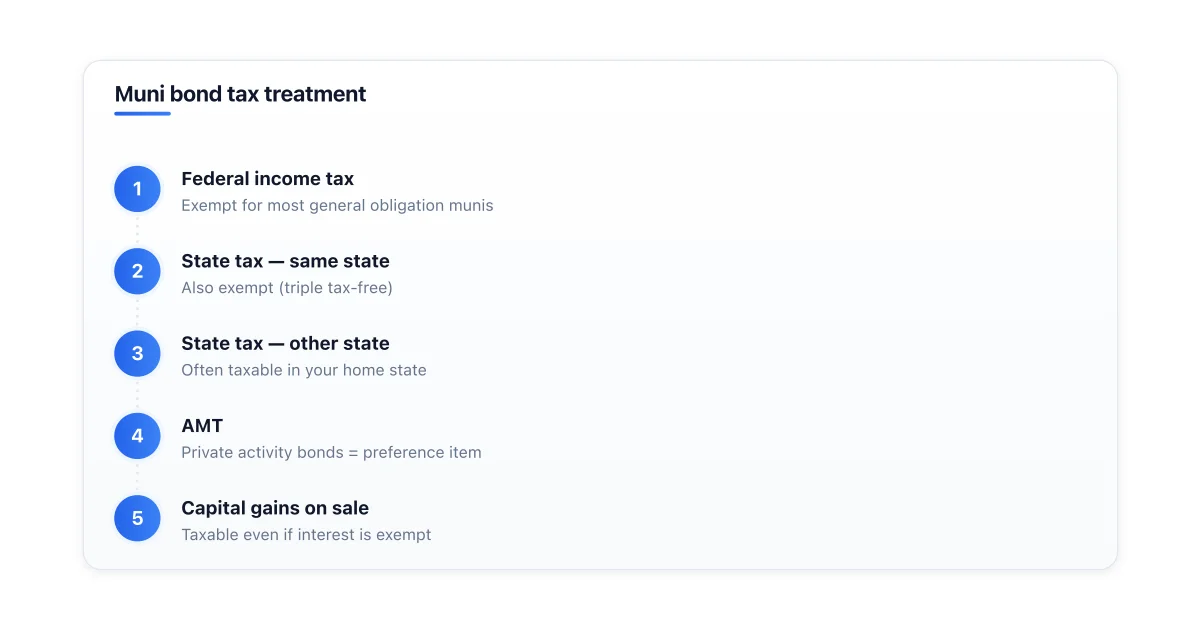This screenshot has width=1200, height=630.
Task: Click "Private activity bonds = preference item"
Action: pos(331,453)
